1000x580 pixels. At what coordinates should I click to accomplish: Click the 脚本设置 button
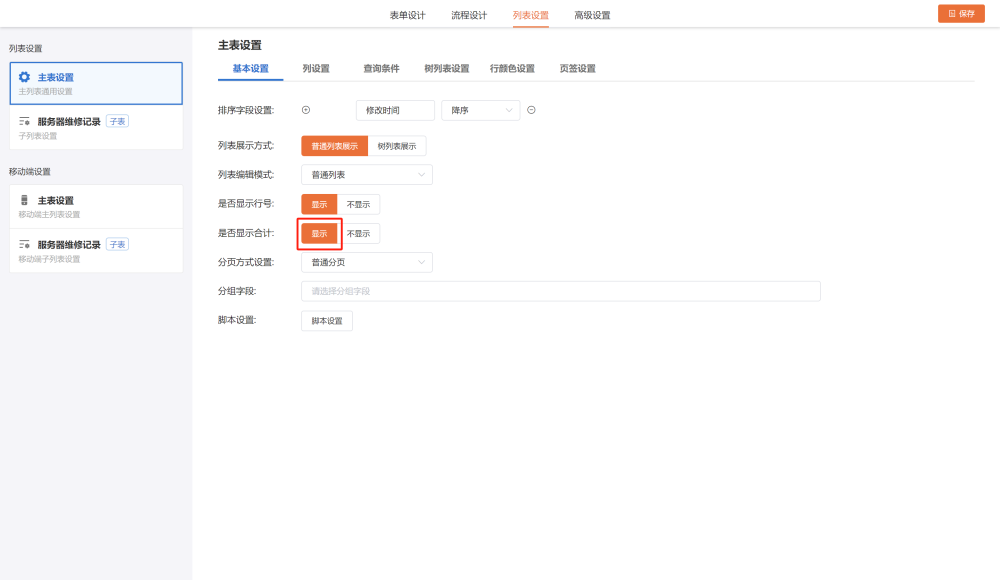(326, 321)
